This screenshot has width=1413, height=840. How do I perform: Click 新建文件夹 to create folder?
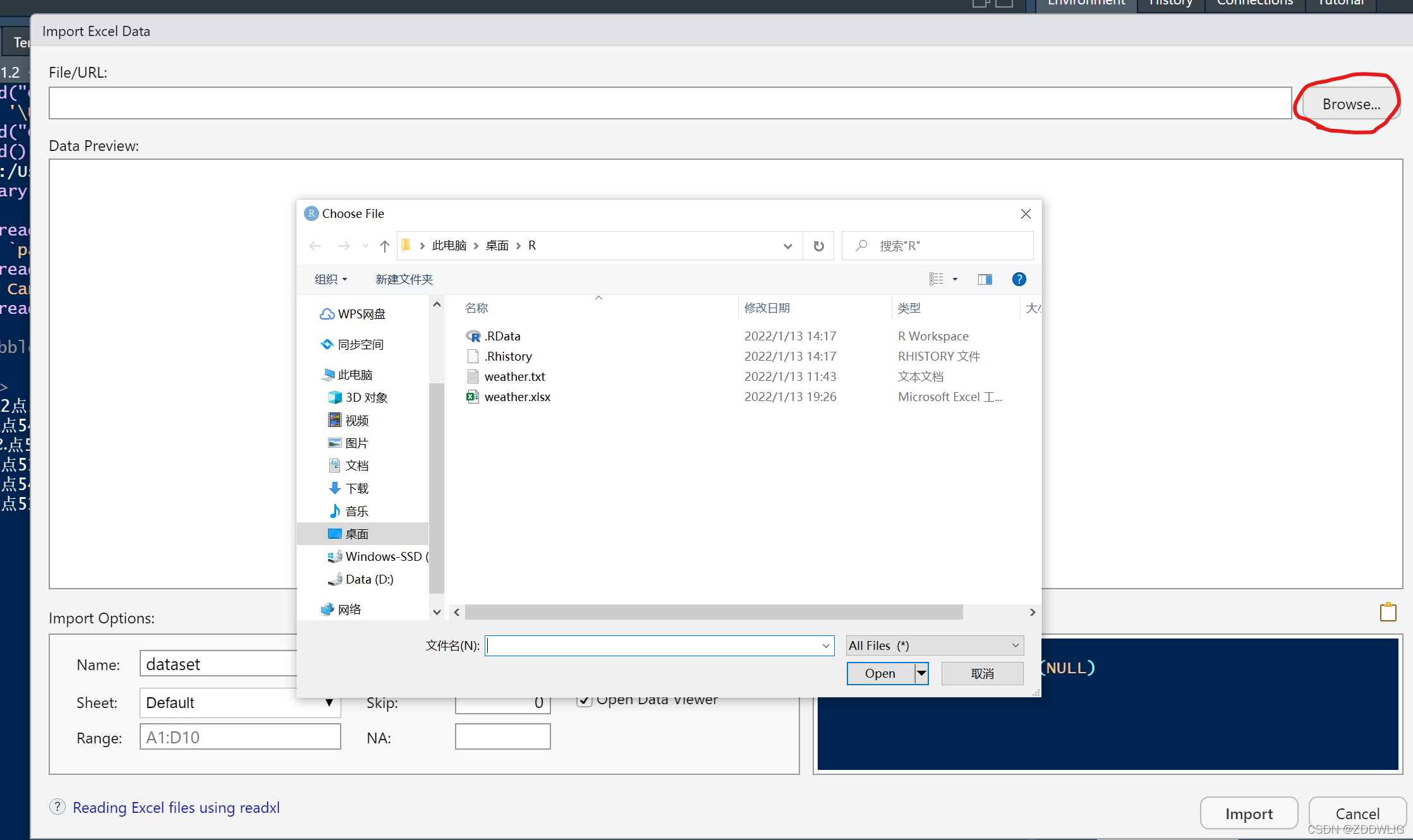pyautogui.click(x=404, y=279)
